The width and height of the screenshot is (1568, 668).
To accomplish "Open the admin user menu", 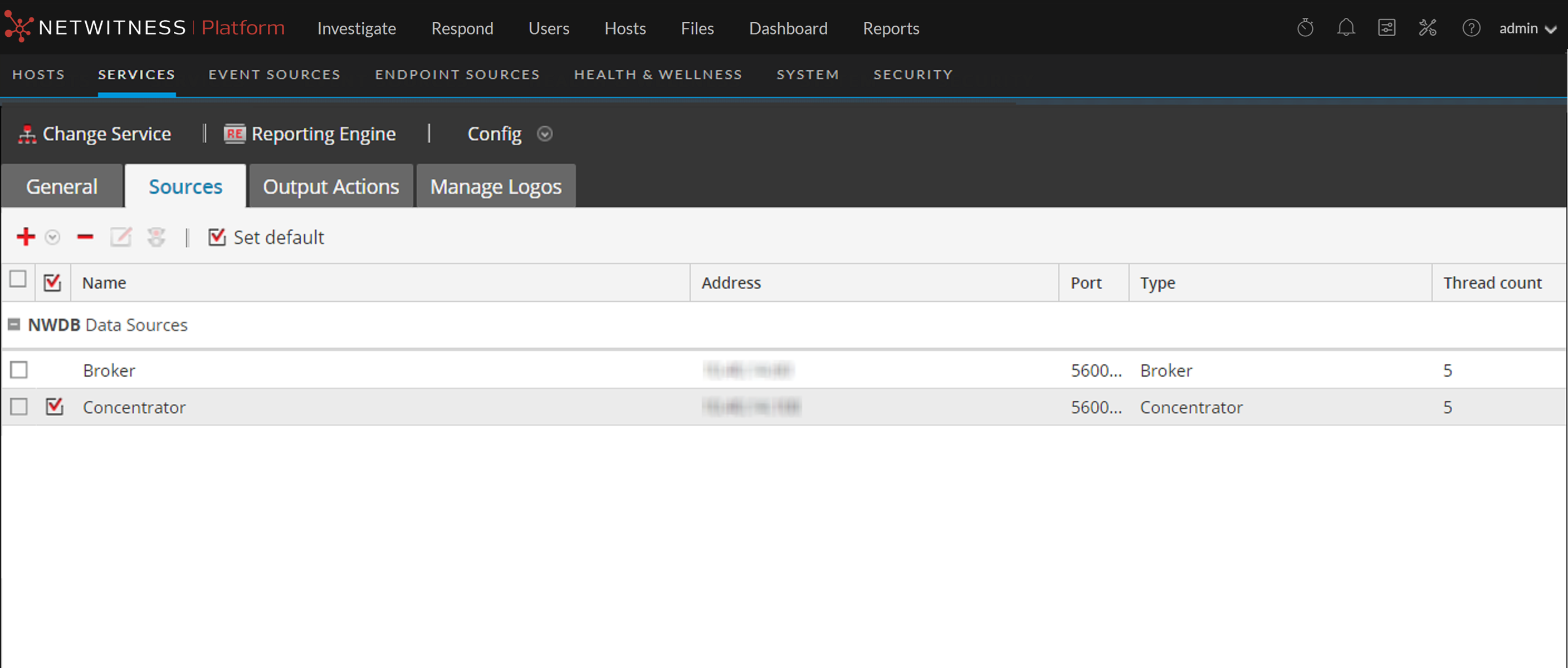I will [x=1527, y=28].
